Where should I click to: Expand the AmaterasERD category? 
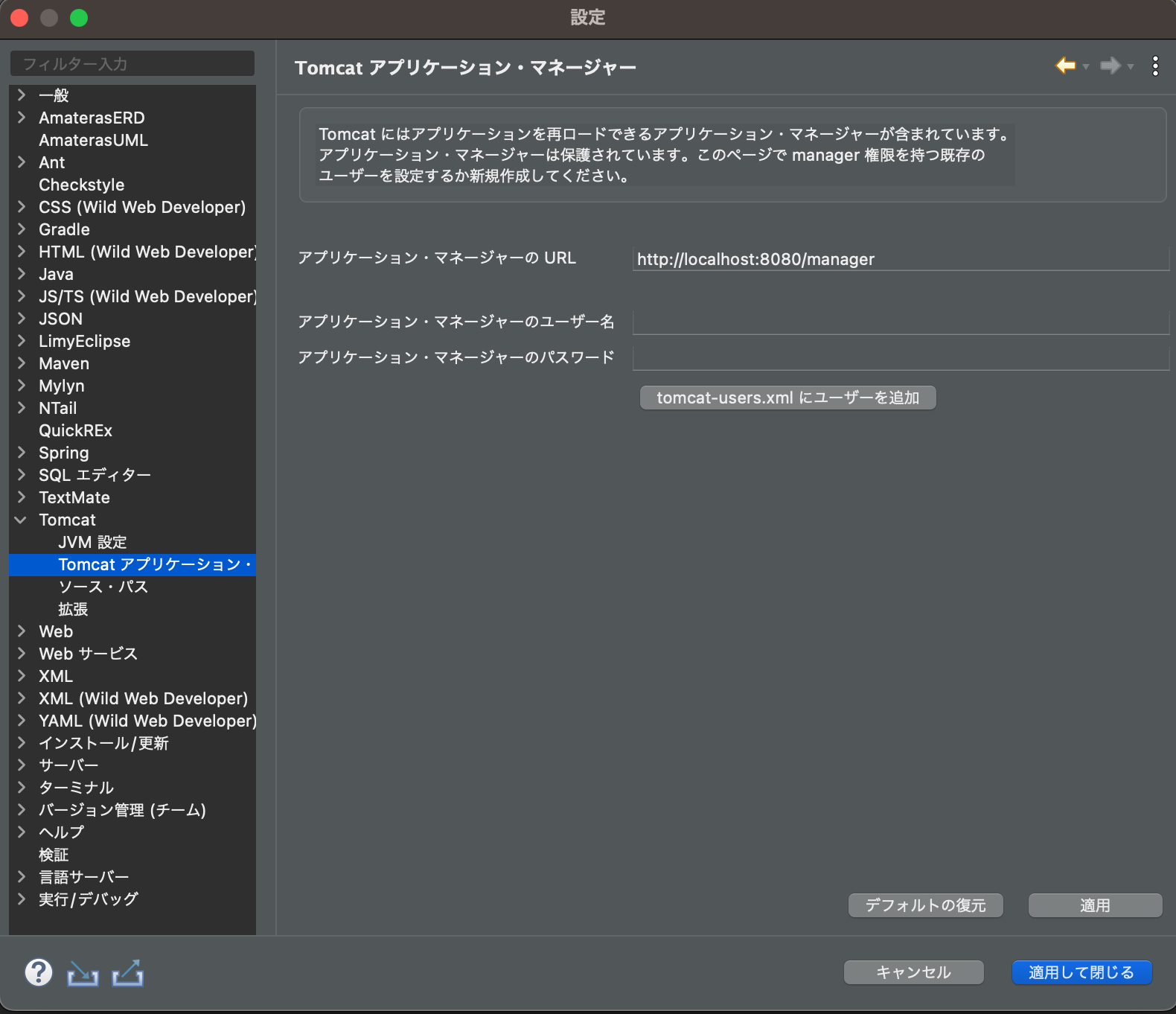(22, 117)
